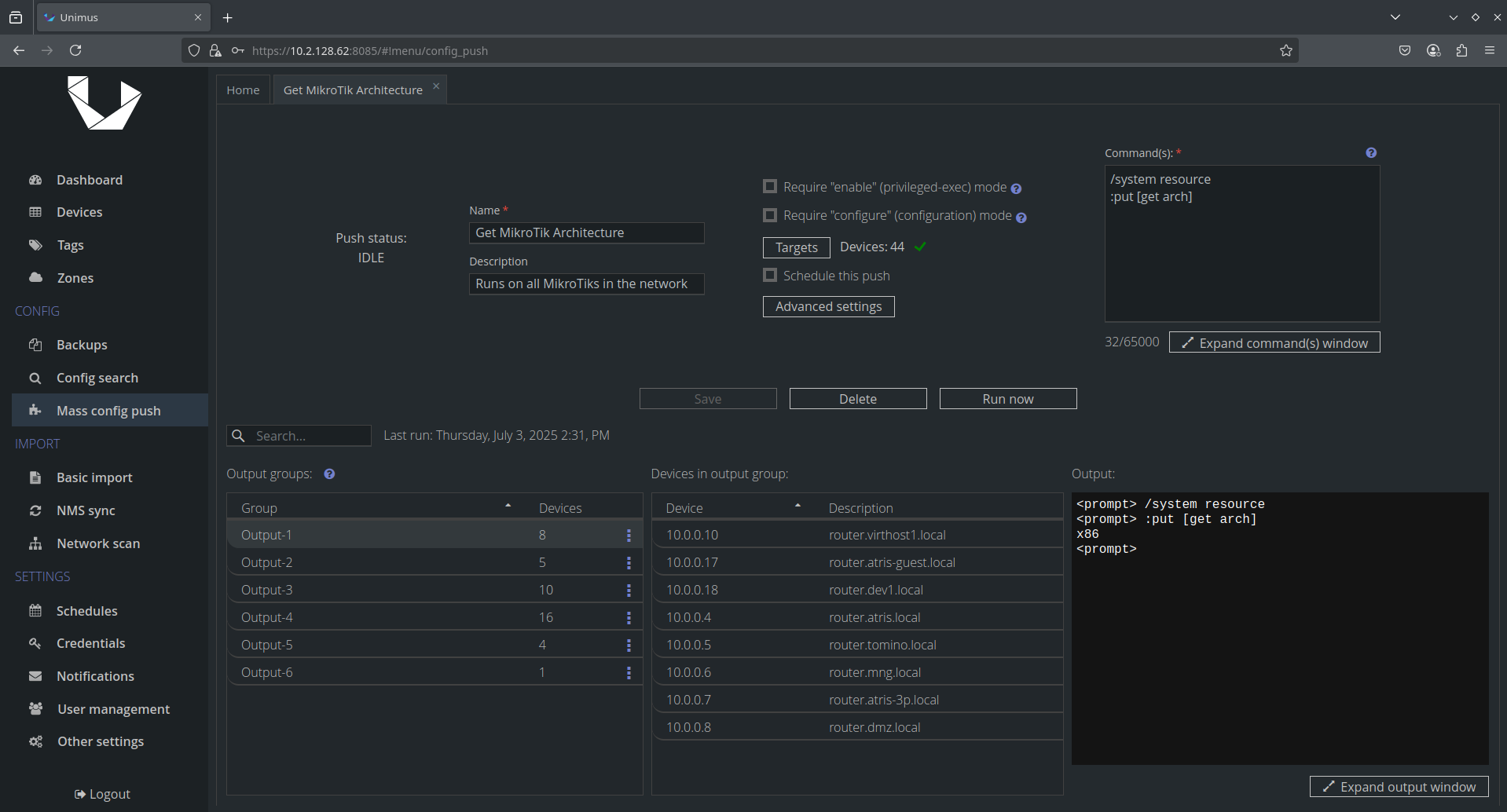Image resolution: width=1507 pixels, height=812 pixels.
Task: Open Mass config push menu item
Action: click(108, 411)
